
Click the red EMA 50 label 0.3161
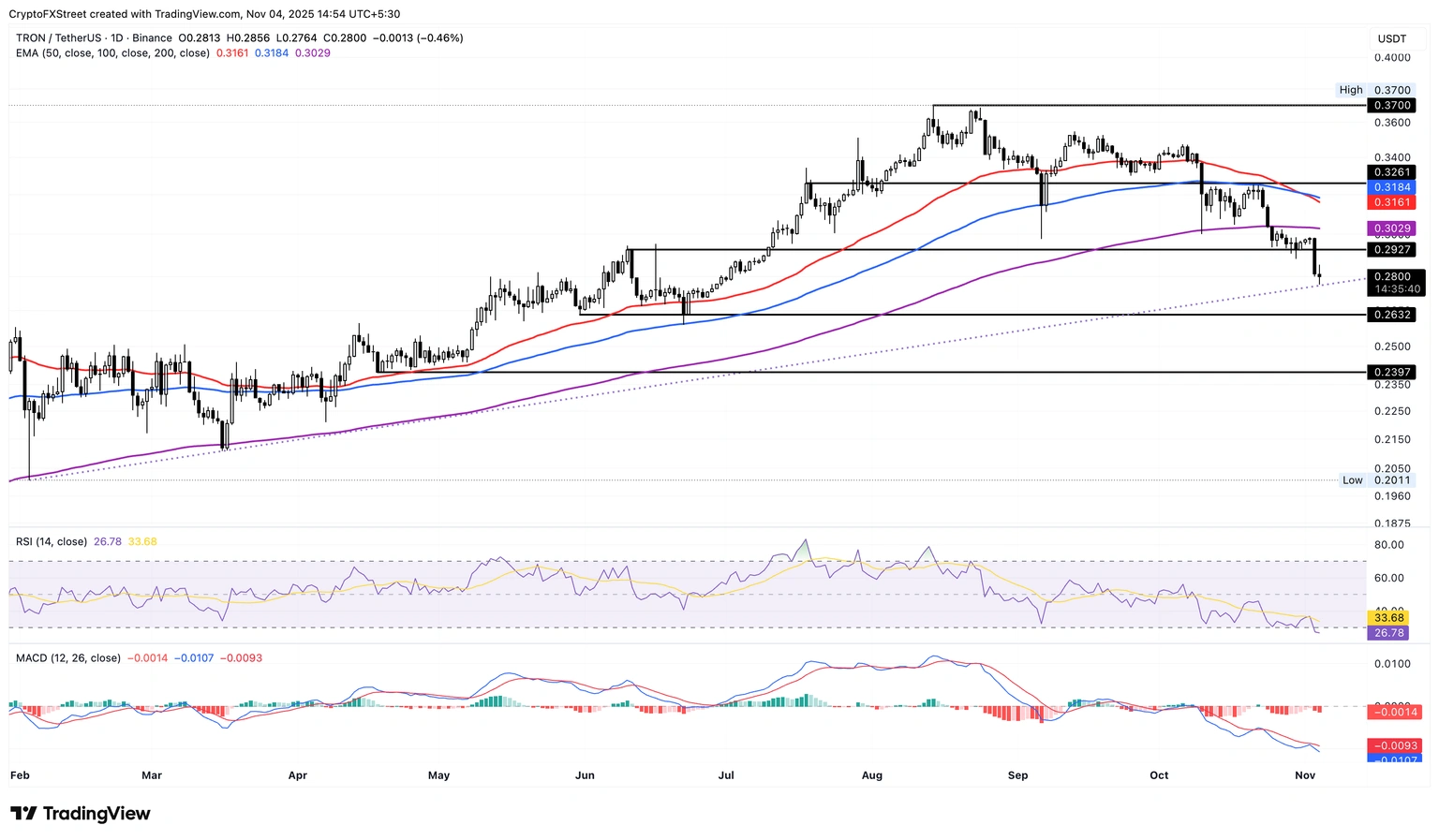pos(1391,201)
